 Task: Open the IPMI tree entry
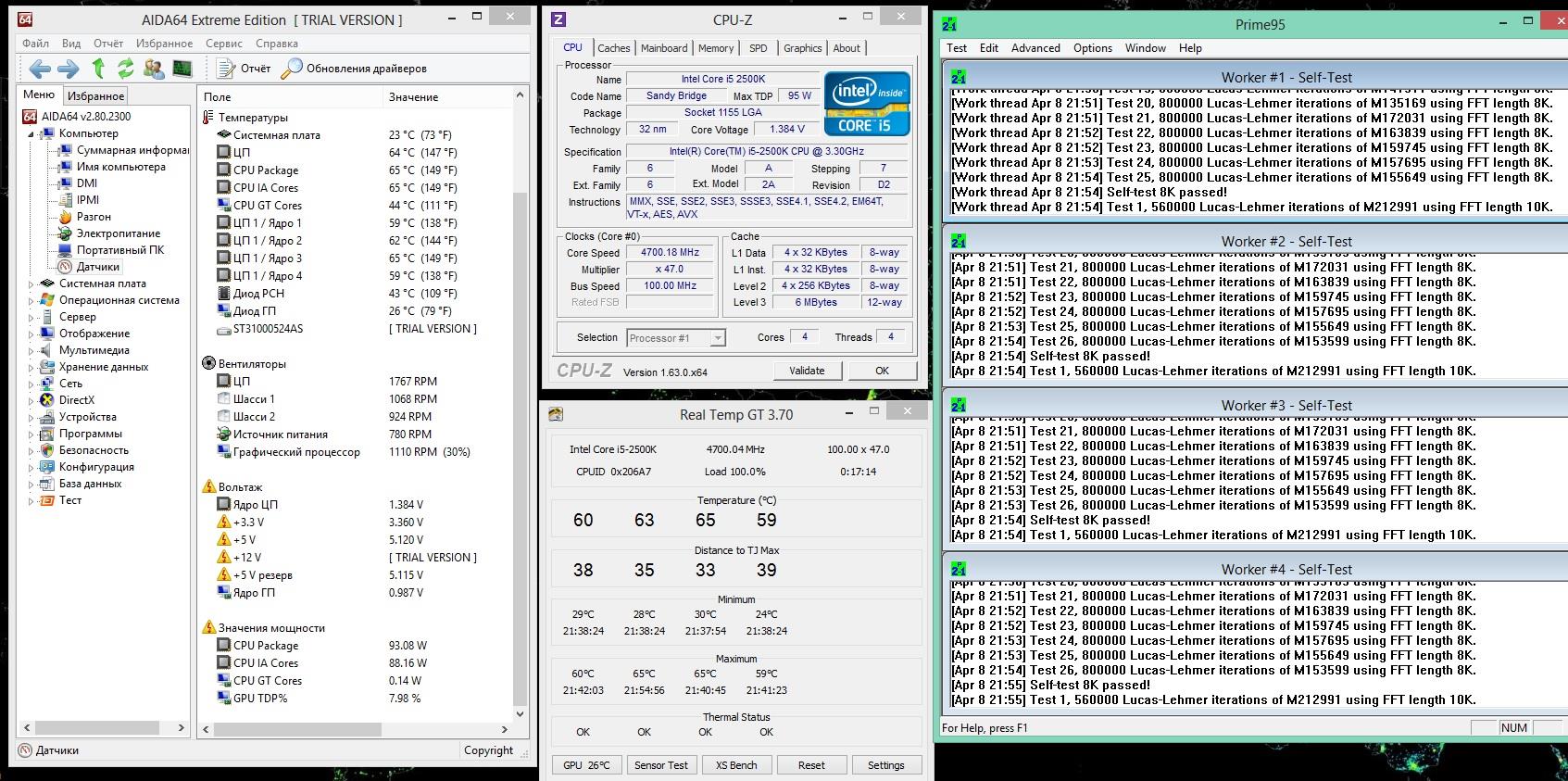click(x=79, y=200)
